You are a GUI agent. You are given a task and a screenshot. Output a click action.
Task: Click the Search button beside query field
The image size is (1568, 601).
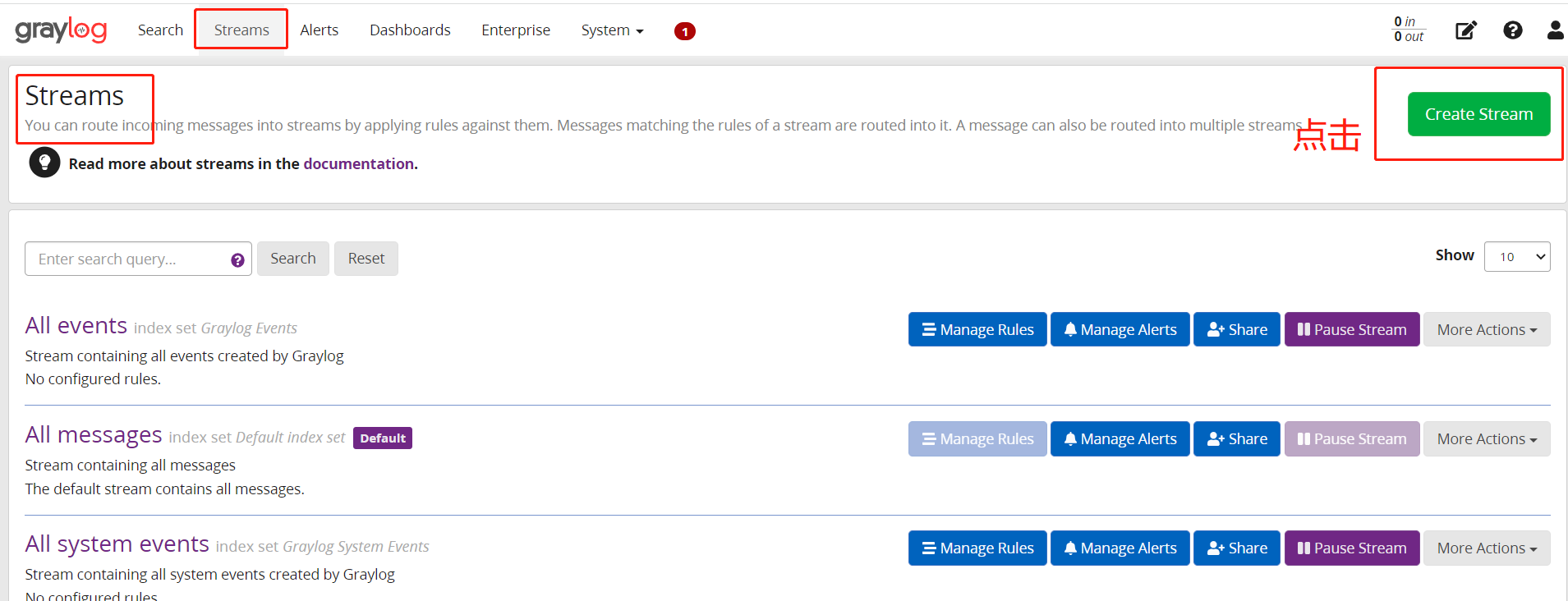tap(293, 259)
